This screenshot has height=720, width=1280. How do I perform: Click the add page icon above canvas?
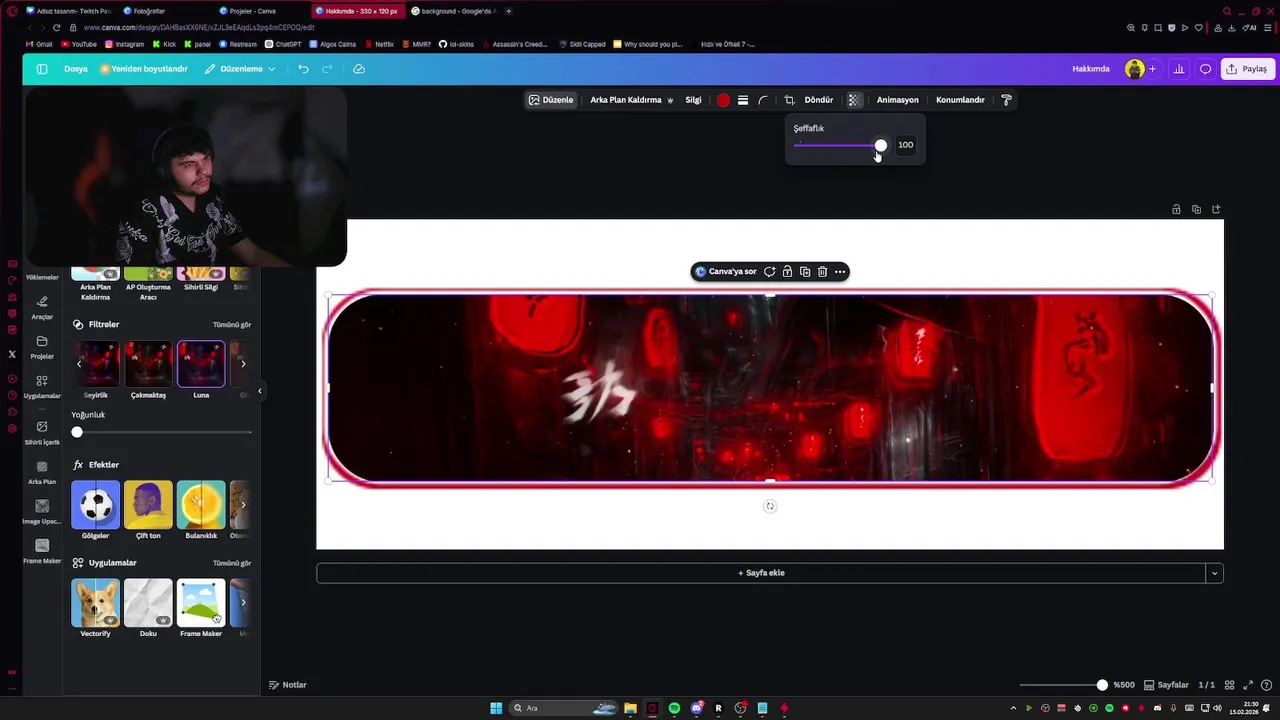point(1216,209)
